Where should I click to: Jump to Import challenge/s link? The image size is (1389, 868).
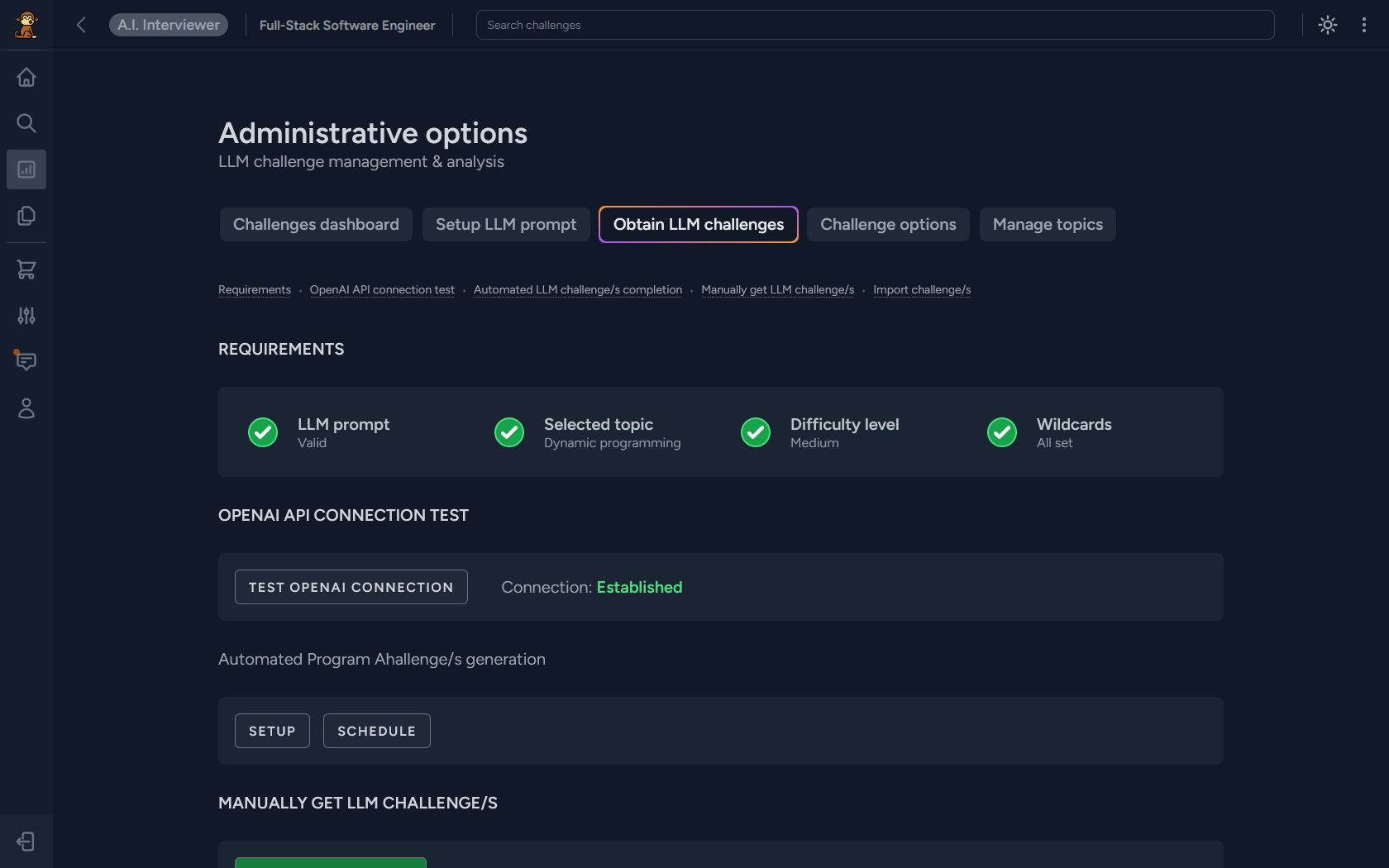(x=922, y=289)
